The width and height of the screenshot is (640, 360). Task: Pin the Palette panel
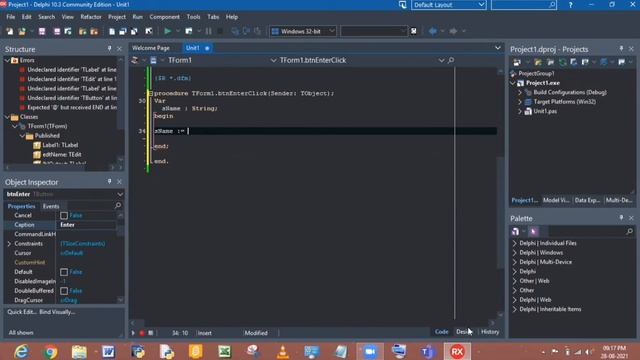tap(621, 218)
